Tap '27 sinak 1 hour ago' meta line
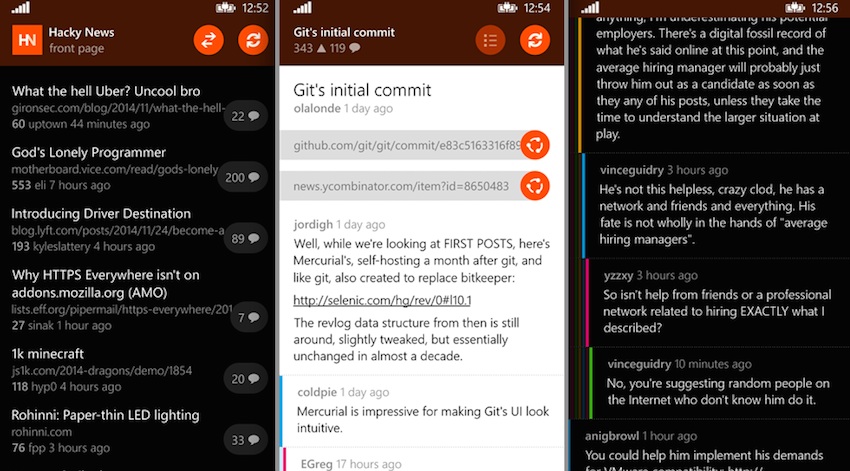This screenshot has width=850, height=471. tap(62, 326)
